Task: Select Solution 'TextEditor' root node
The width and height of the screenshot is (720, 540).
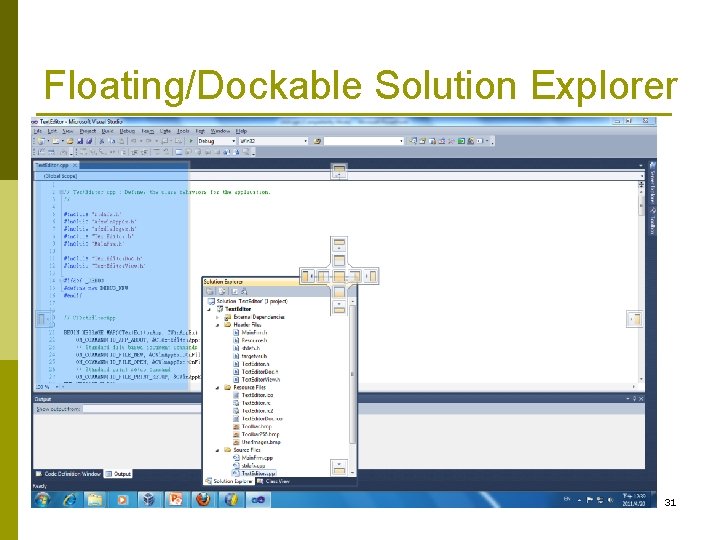Action: (x=248, y=301)
